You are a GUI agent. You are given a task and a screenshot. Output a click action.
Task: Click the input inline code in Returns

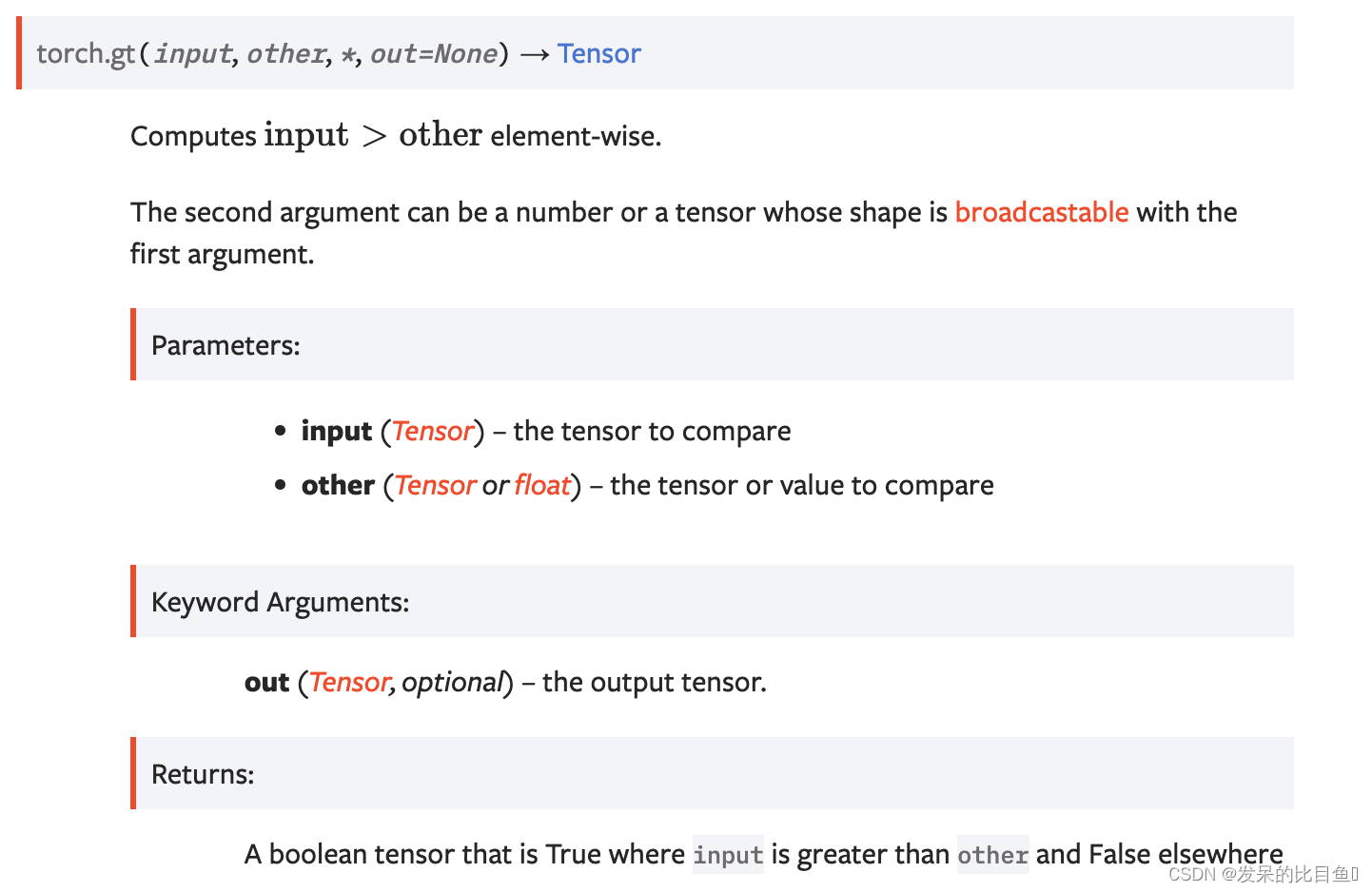click(728, 855)
